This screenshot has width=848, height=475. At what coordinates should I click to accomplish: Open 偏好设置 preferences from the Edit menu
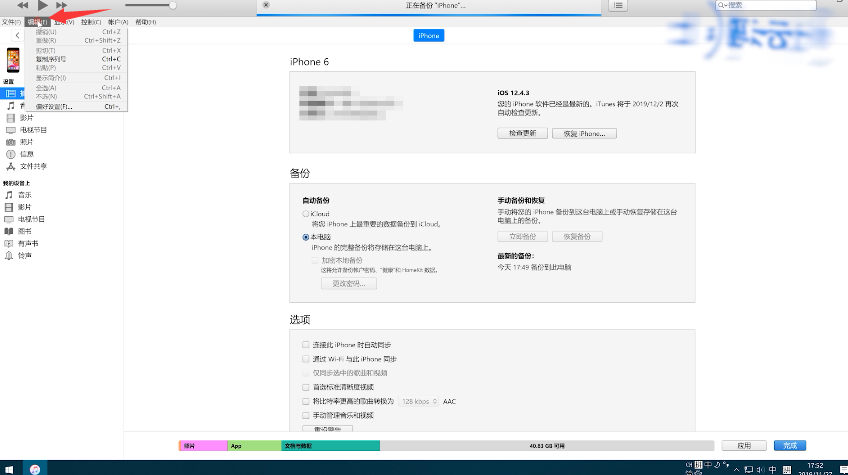76,107
